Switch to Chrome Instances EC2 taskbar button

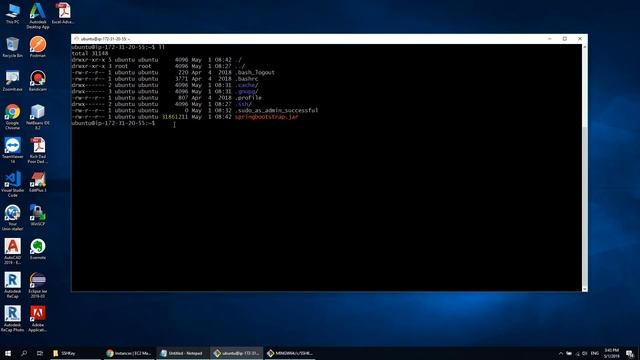129,353
